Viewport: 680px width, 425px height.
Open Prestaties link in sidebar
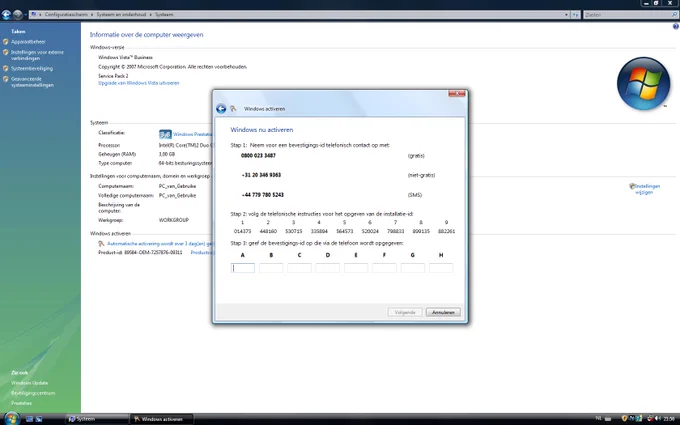click(21, 403)
